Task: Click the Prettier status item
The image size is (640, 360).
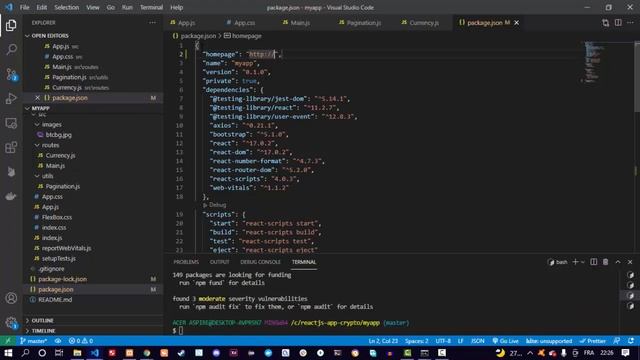Action: [x=593, y=341]
